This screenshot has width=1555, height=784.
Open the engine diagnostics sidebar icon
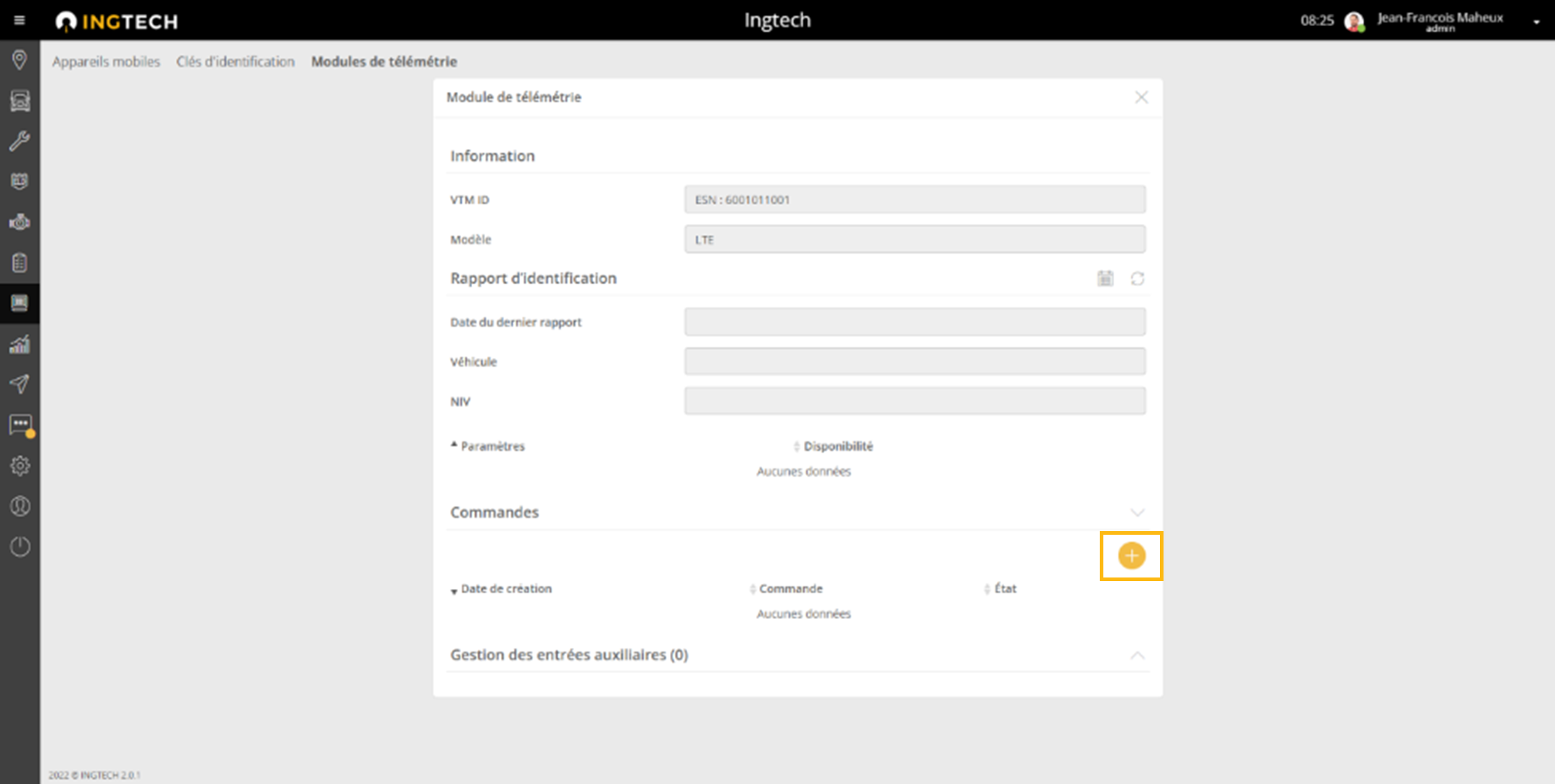coord(20,222)
